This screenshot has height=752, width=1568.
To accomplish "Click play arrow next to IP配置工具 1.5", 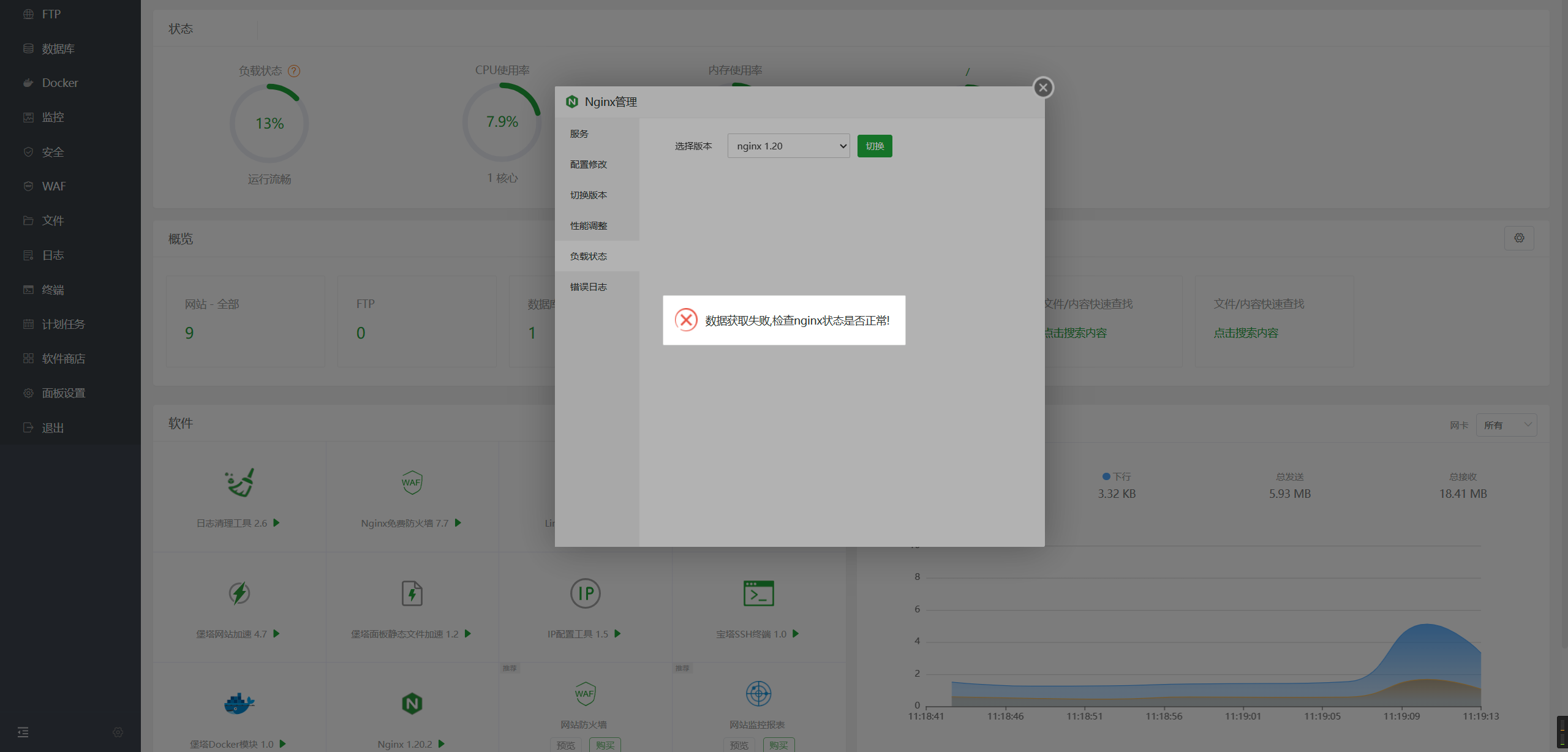I will click(x=617, y=634).
